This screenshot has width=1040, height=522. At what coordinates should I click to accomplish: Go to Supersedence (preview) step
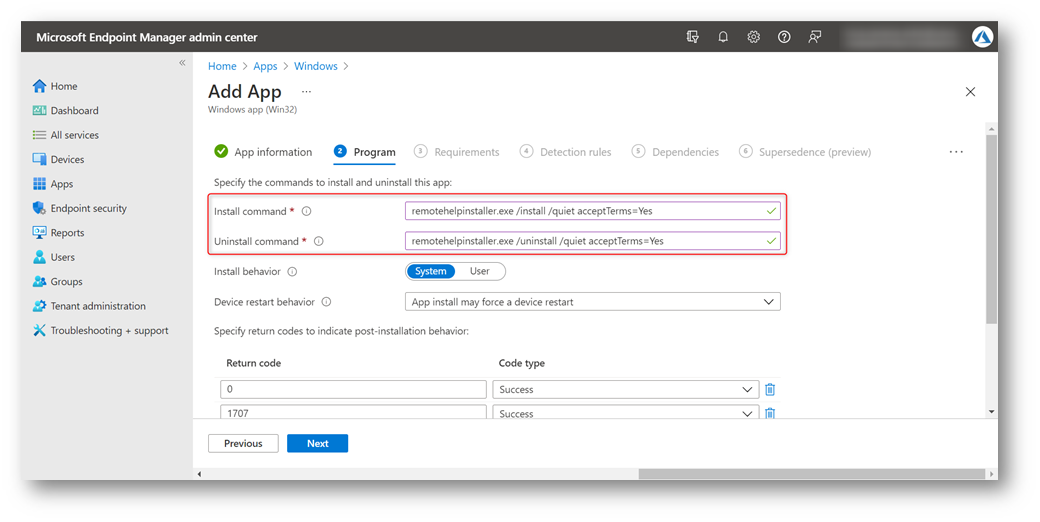click(x=805, y=152)
